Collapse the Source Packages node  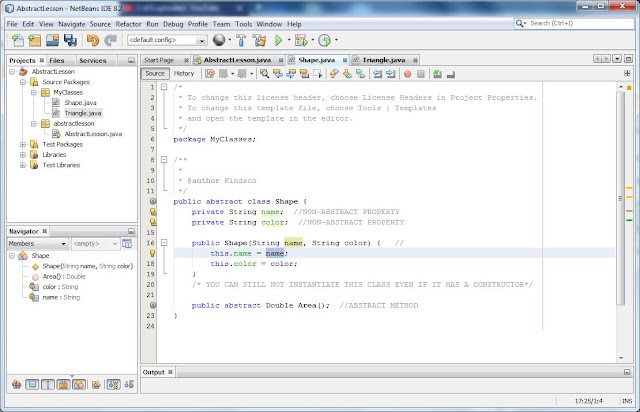[x=23, y=82]
